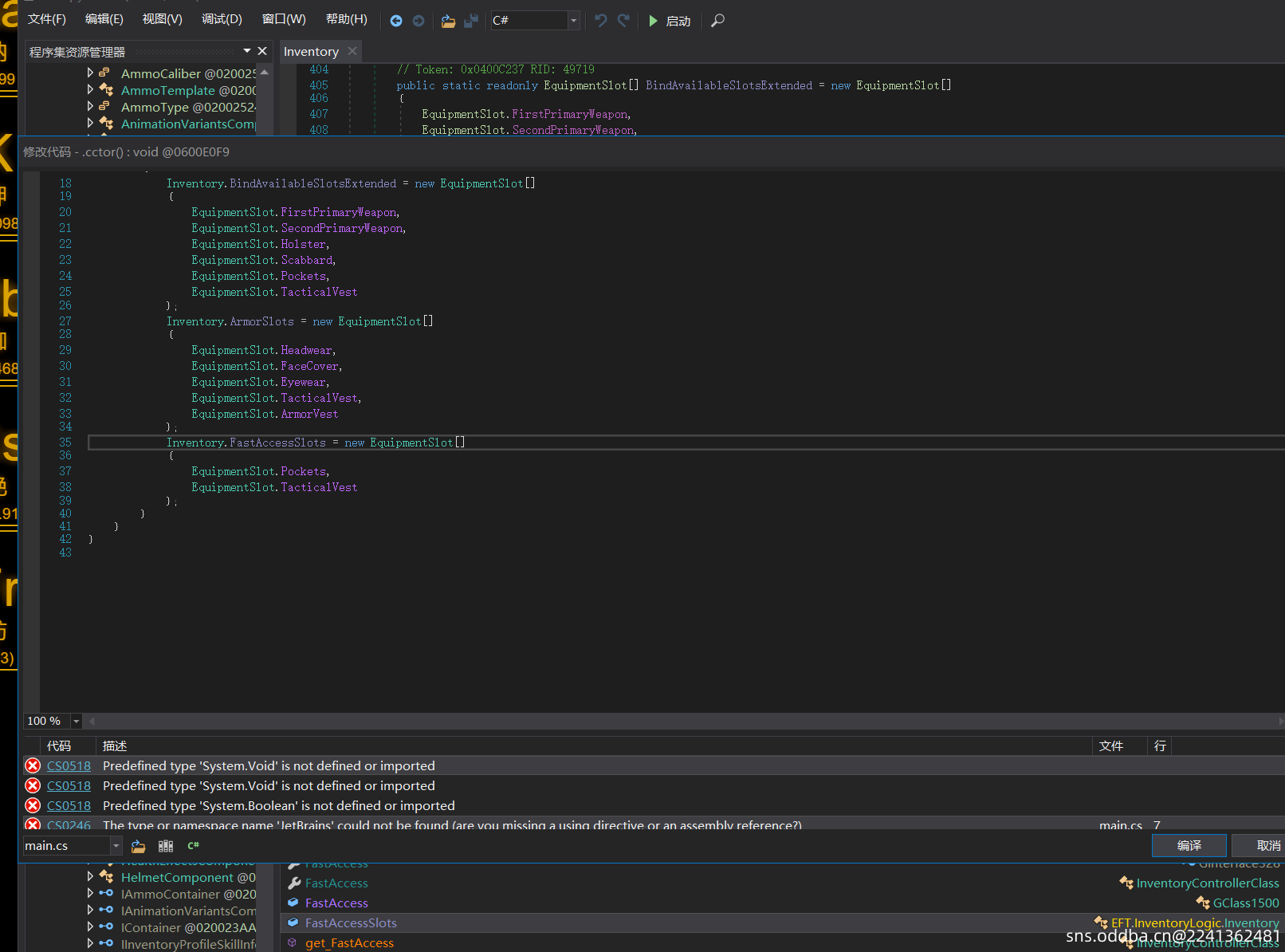This screenshot has height=952, width=1285.
Task: Expand the AmmoCaliber tree node
Action: [90, 73]
